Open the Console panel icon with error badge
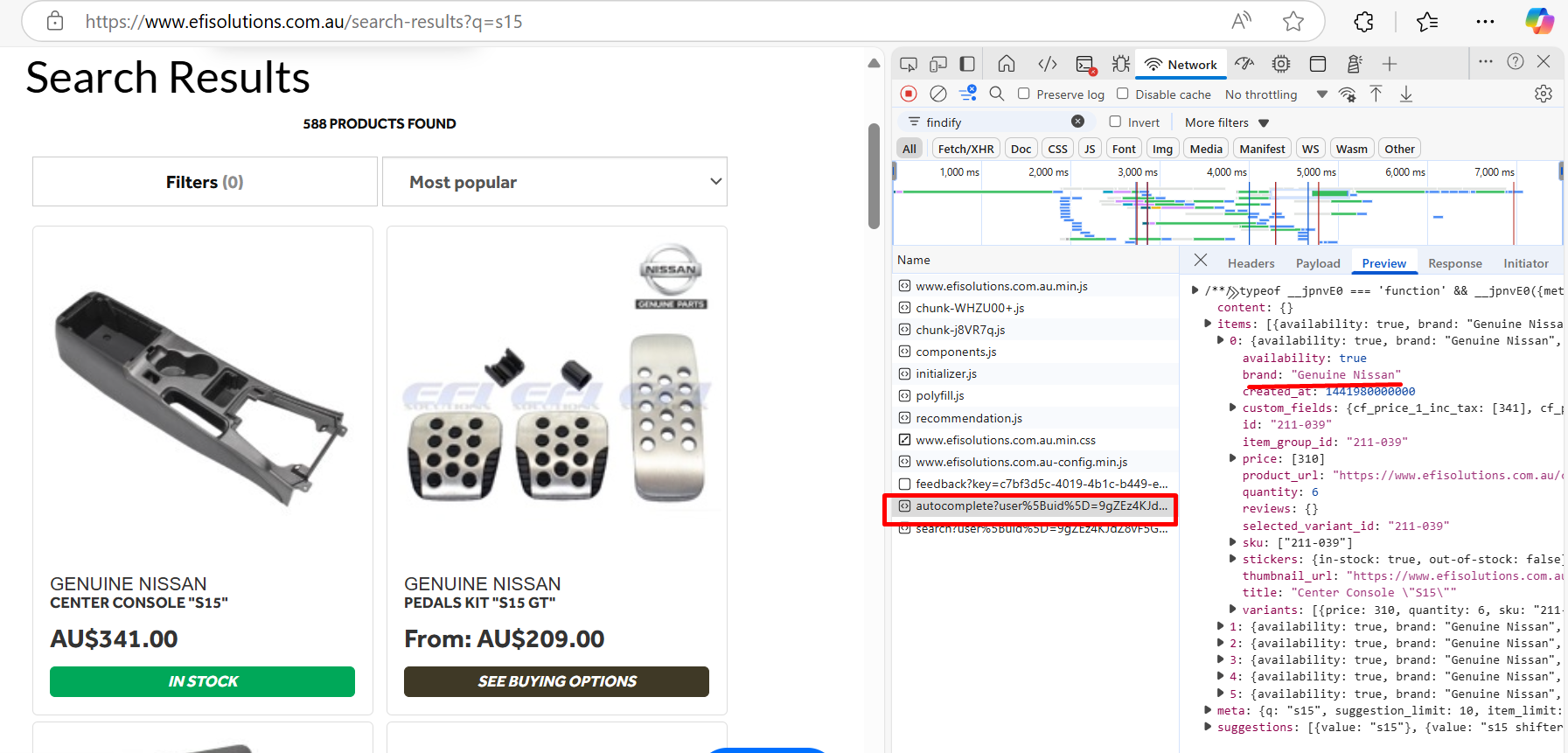Image resolution: width=1568 pixels, height=753 pixels. (1085, 65)
